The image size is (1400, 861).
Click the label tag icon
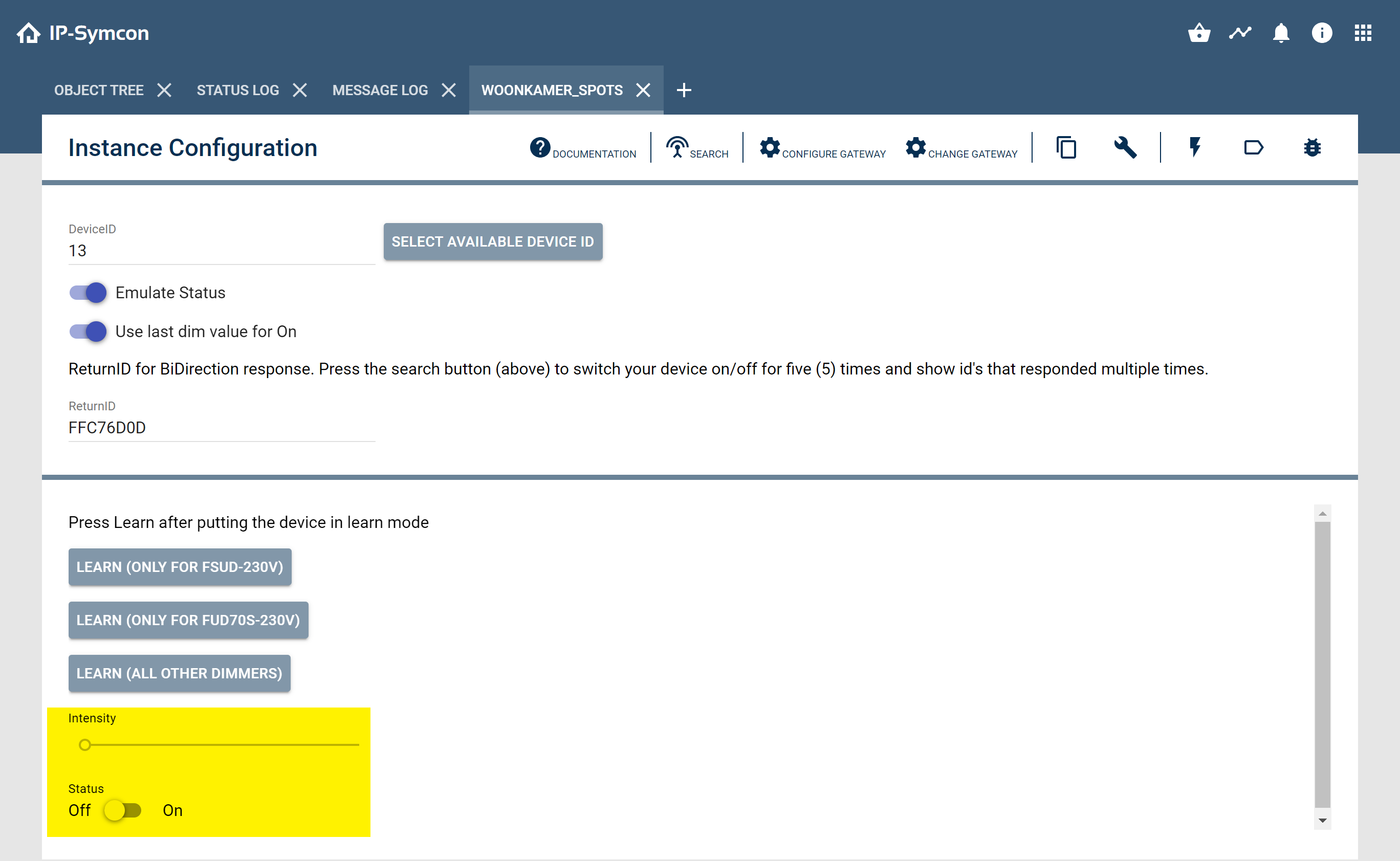pyautogui.click(x=1254, y=148)
